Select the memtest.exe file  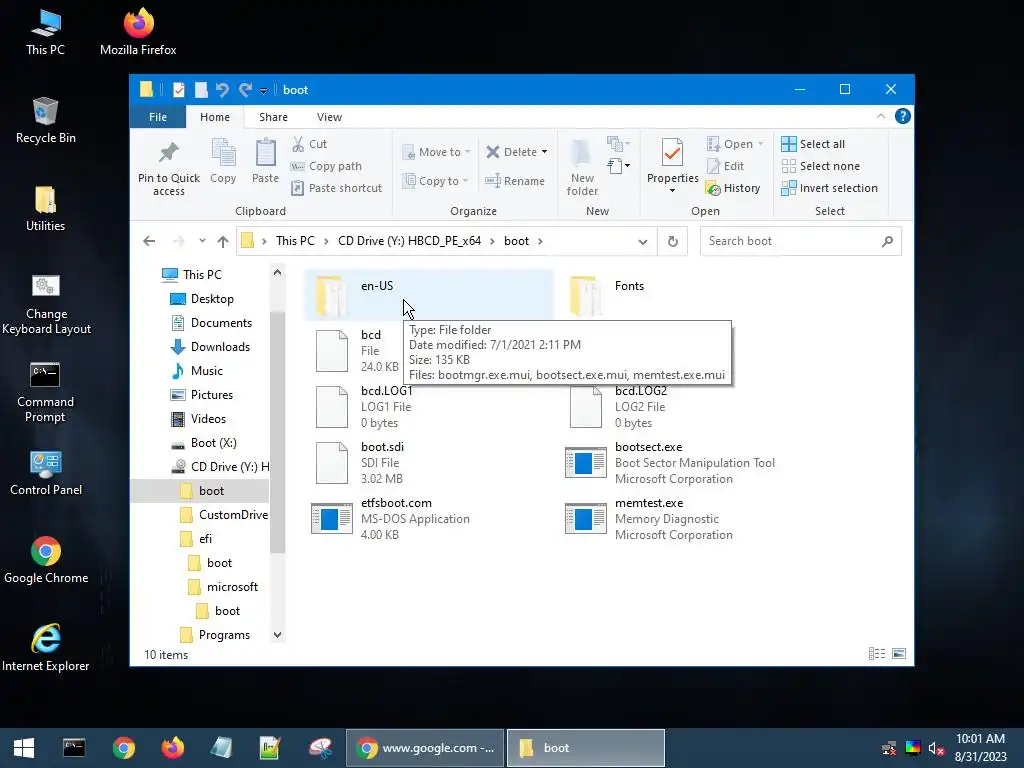(649, 519)
